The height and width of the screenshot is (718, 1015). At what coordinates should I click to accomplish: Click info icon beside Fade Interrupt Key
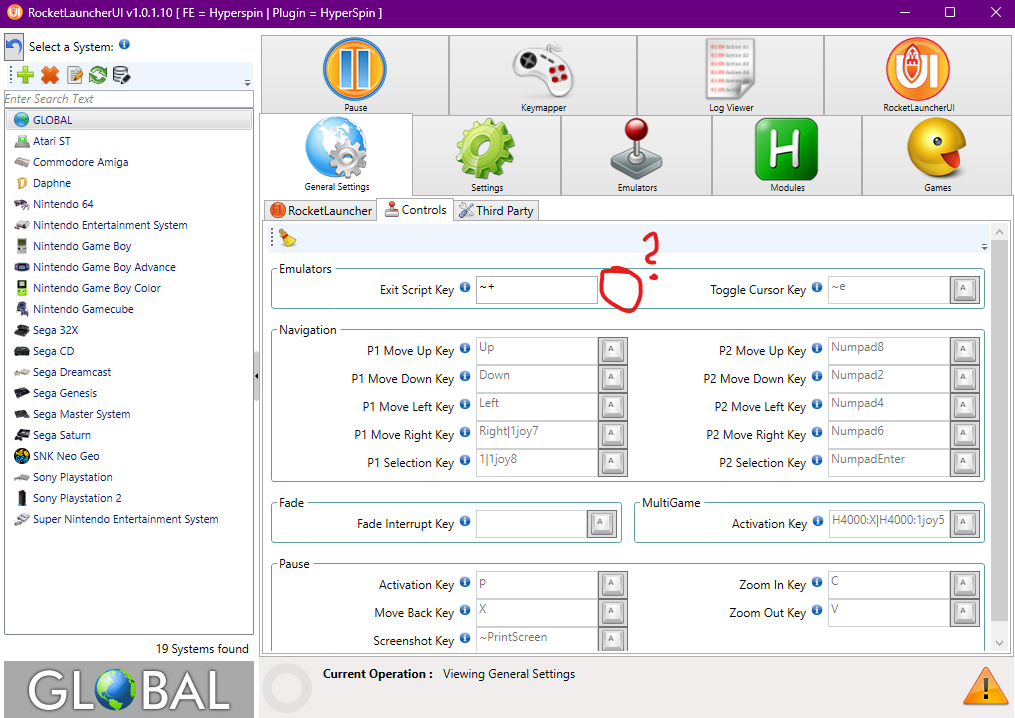pos(465,521)
